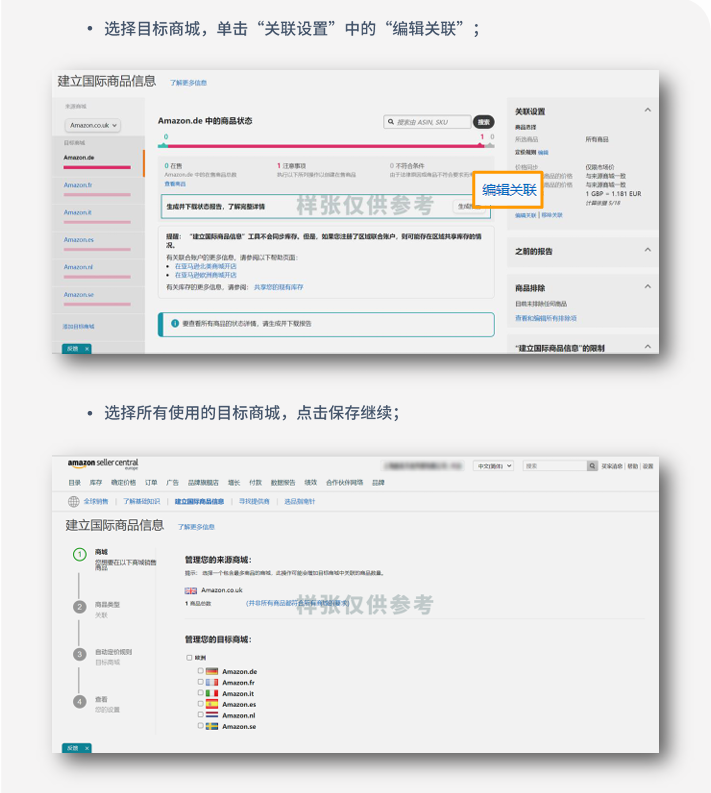Check the Amazon.nl target marketplace checkbox
The height and width of the screenshot is (793, 711).
pyautogui.click(x=200, y=714)
